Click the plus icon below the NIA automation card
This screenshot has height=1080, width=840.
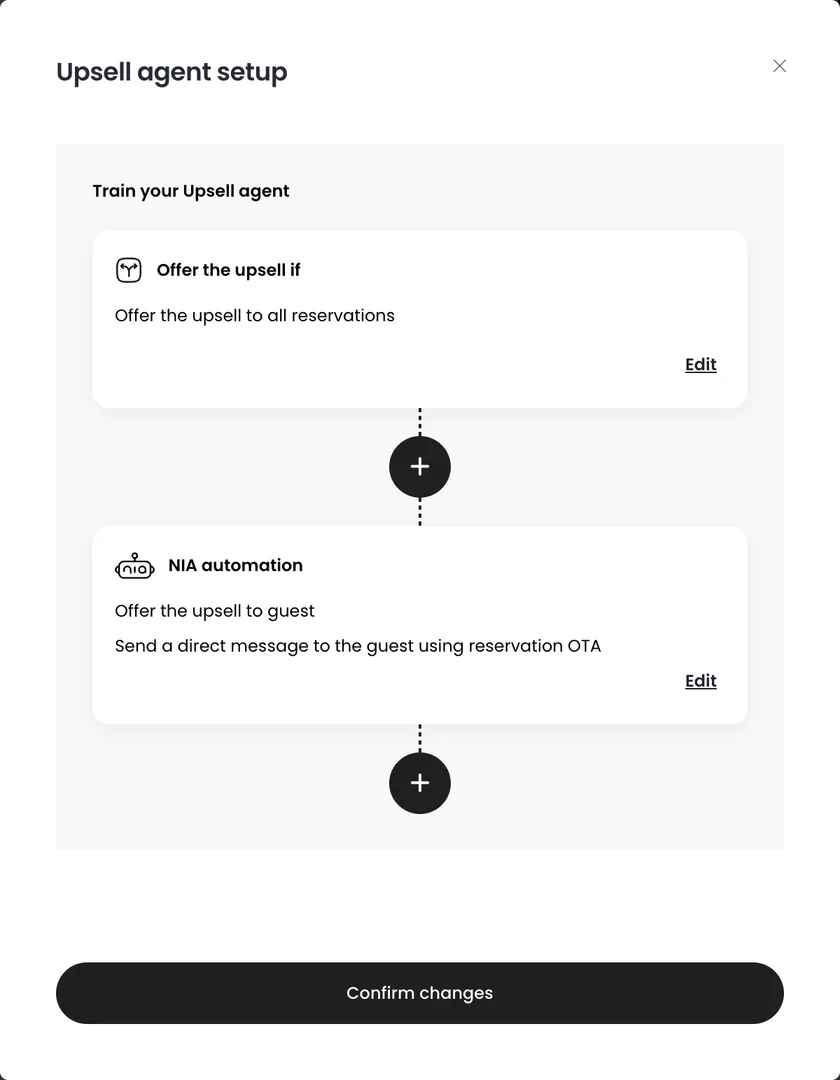tap(419, 783)
